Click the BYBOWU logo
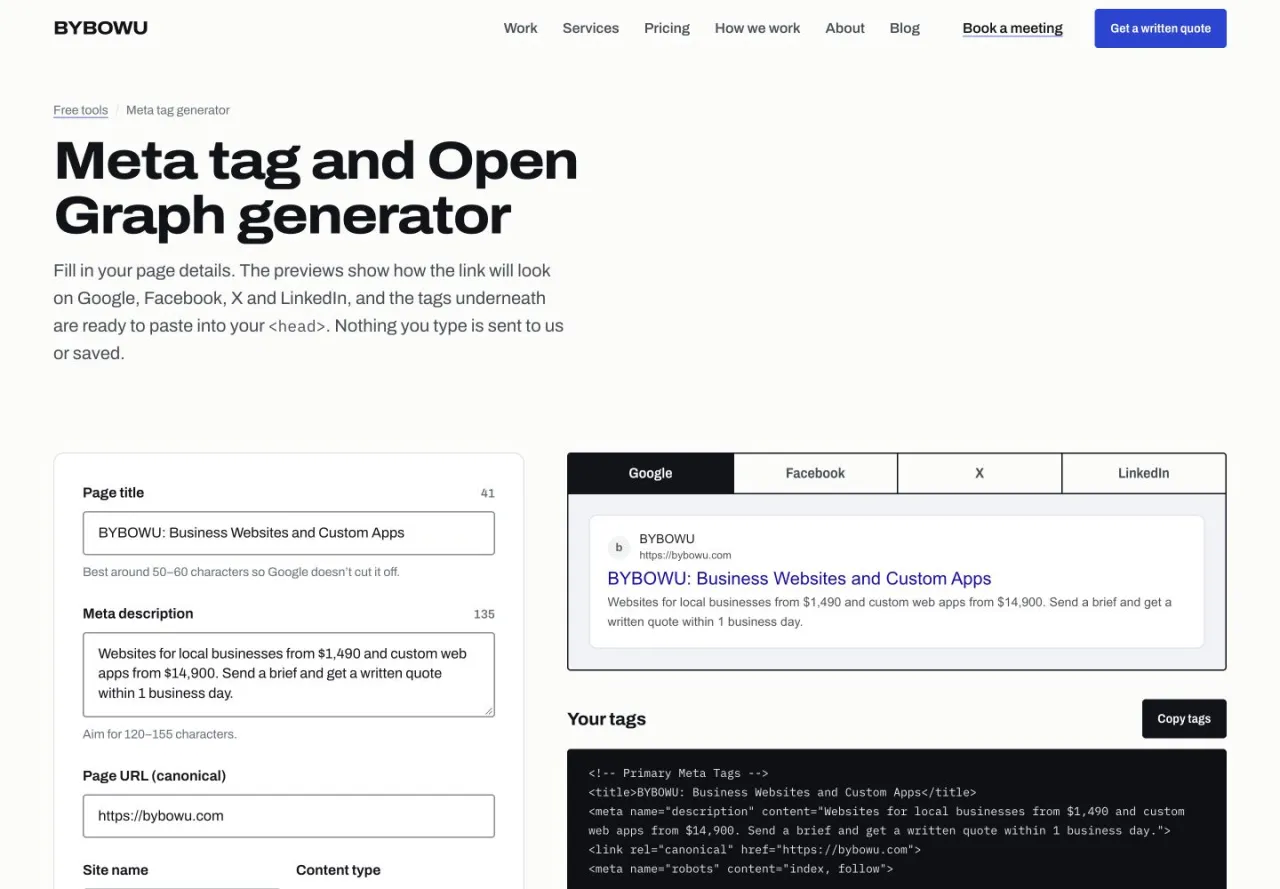The height and width of the screenshot is (889, 1280). (101, 28)
